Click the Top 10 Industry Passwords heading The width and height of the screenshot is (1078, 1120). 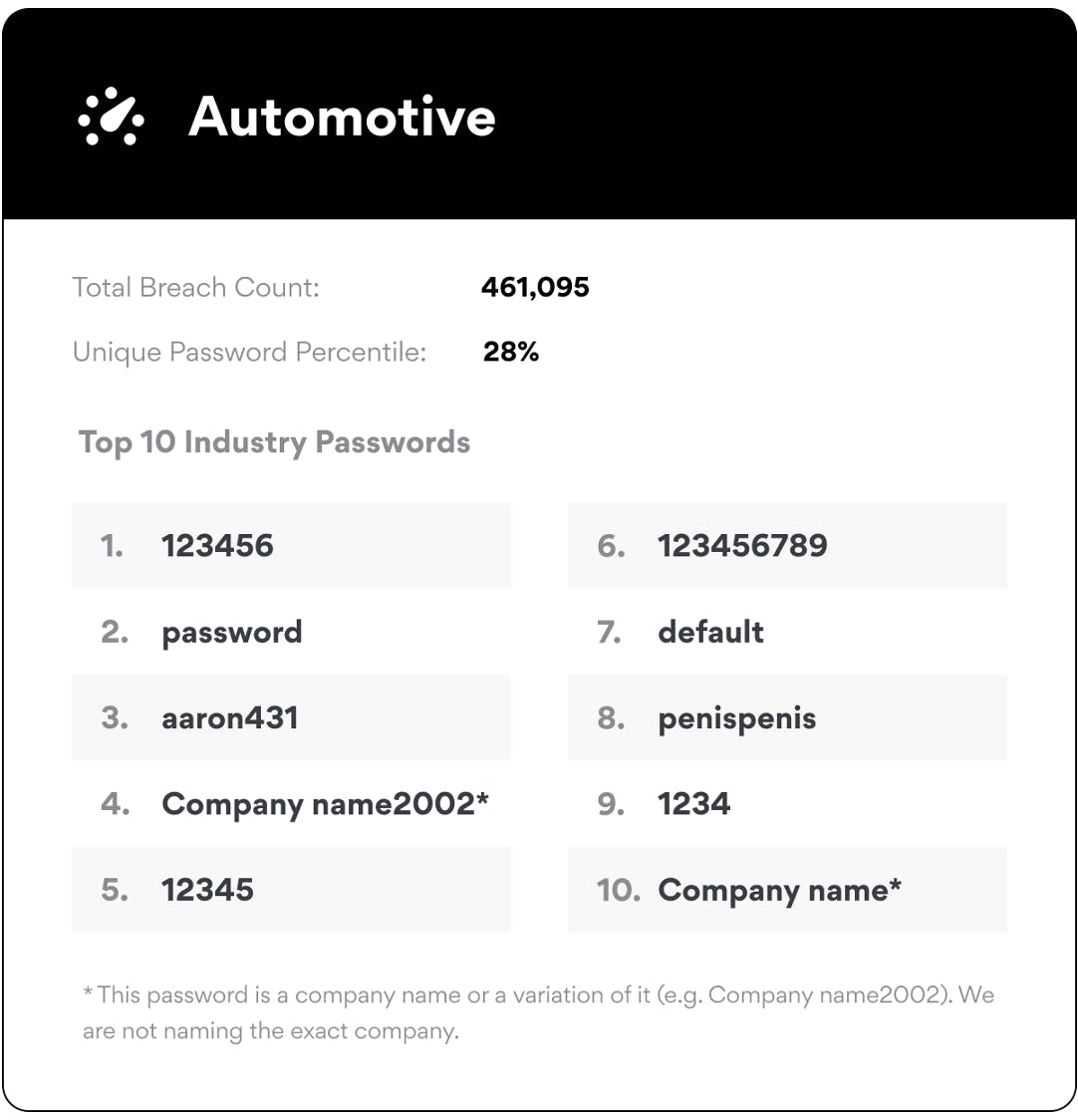pos(274,442)
